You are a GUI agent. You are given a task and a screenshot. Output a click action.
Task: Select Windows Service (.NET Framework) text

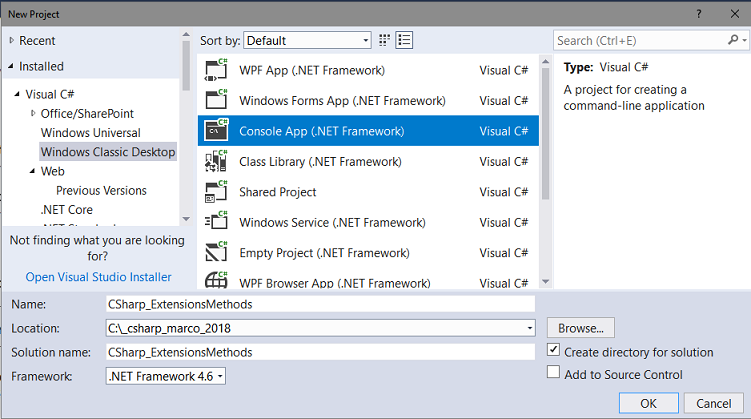[332, 222]
